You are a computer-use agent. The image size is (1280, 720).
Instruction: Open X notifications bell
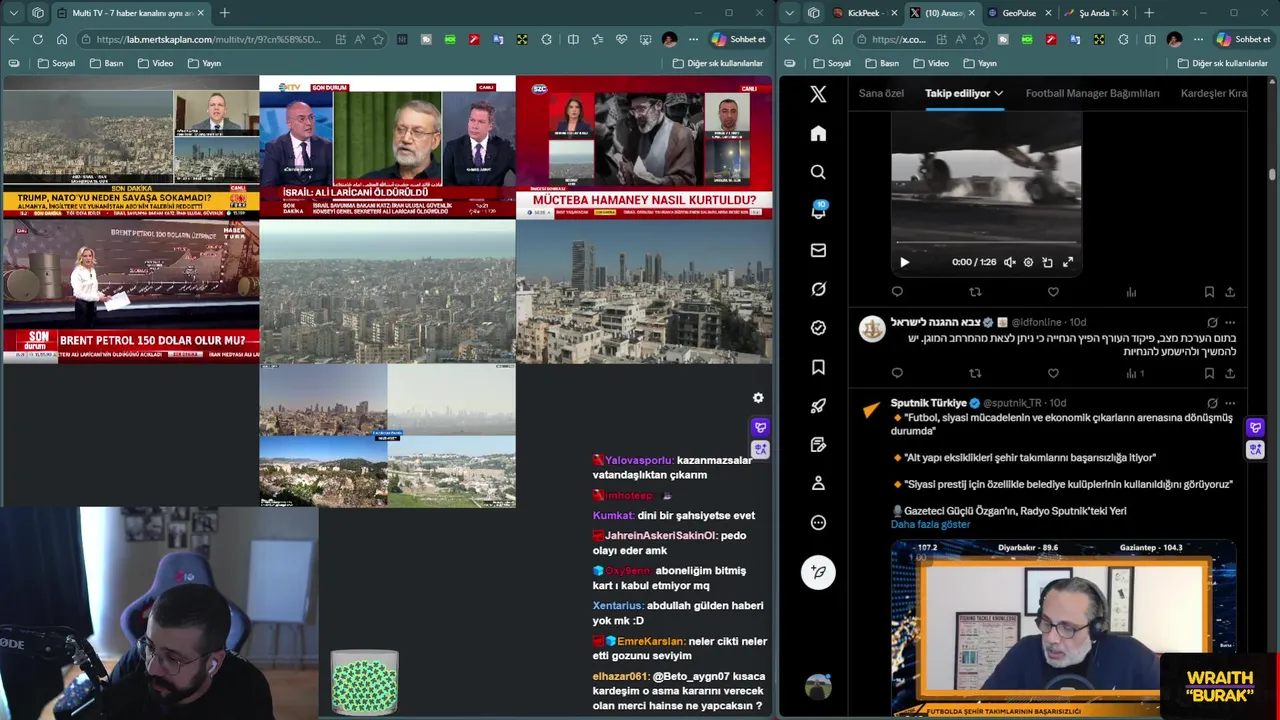point(818,210)
